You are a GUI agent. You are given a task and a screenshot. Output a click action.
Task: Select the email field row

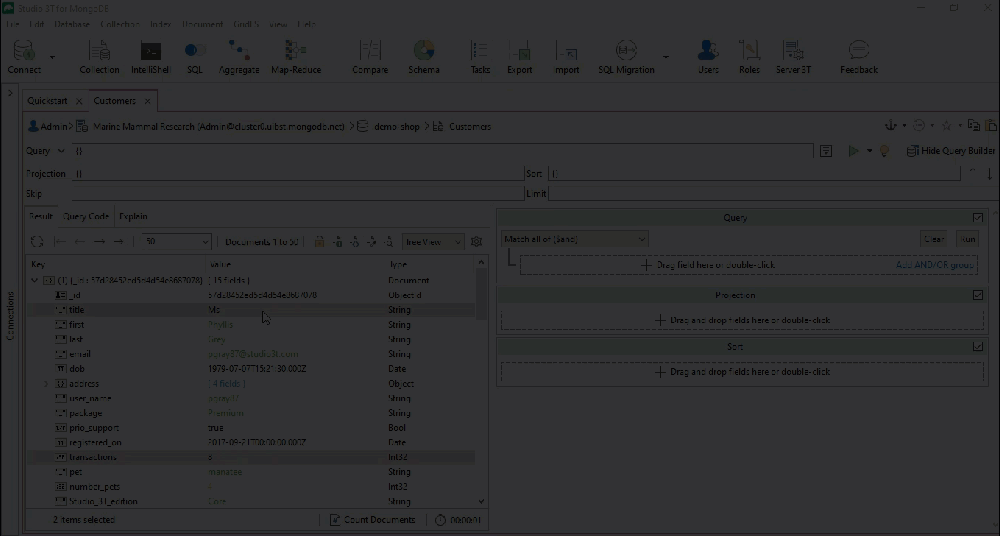pyautogui.click(x=251, y=354)
